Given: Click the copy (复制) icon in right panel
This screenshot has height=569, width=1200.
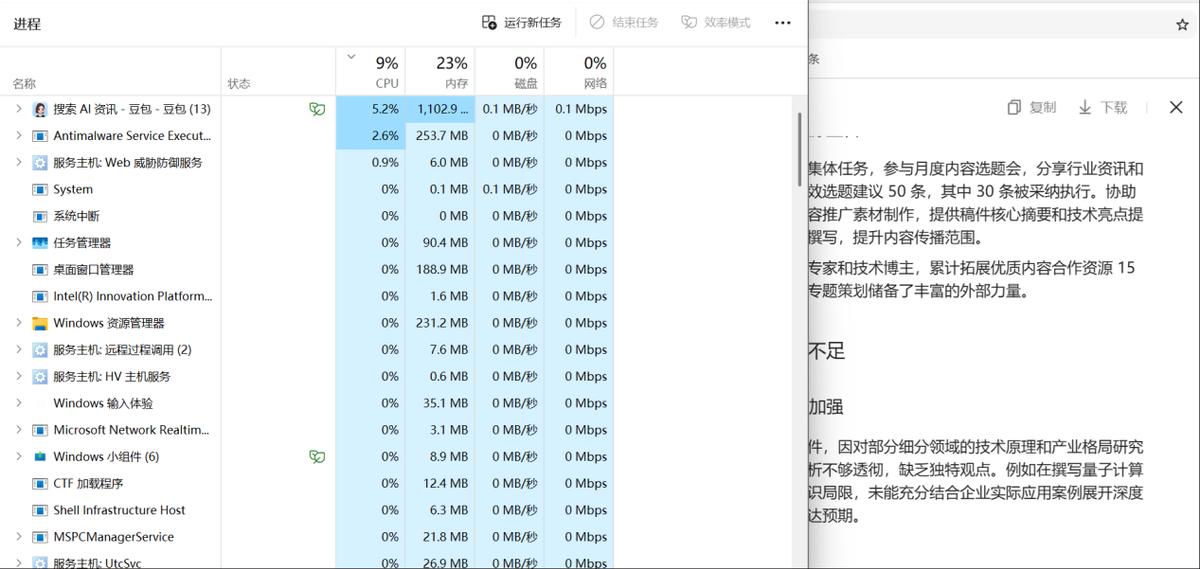Looking at the screenshot, I should point(1014,107).
